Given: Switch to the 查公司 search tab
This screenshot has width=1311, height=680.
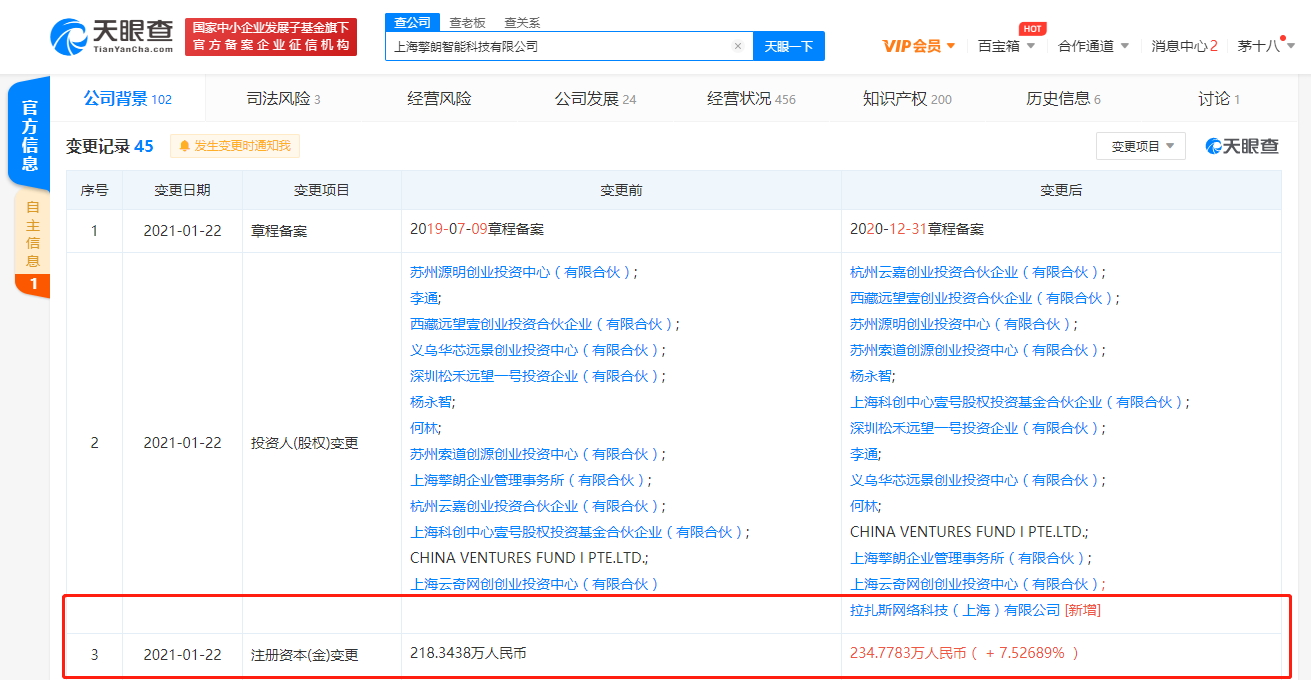Looking at the screenshot, I should pyautogui.click(x=413, y=22).
